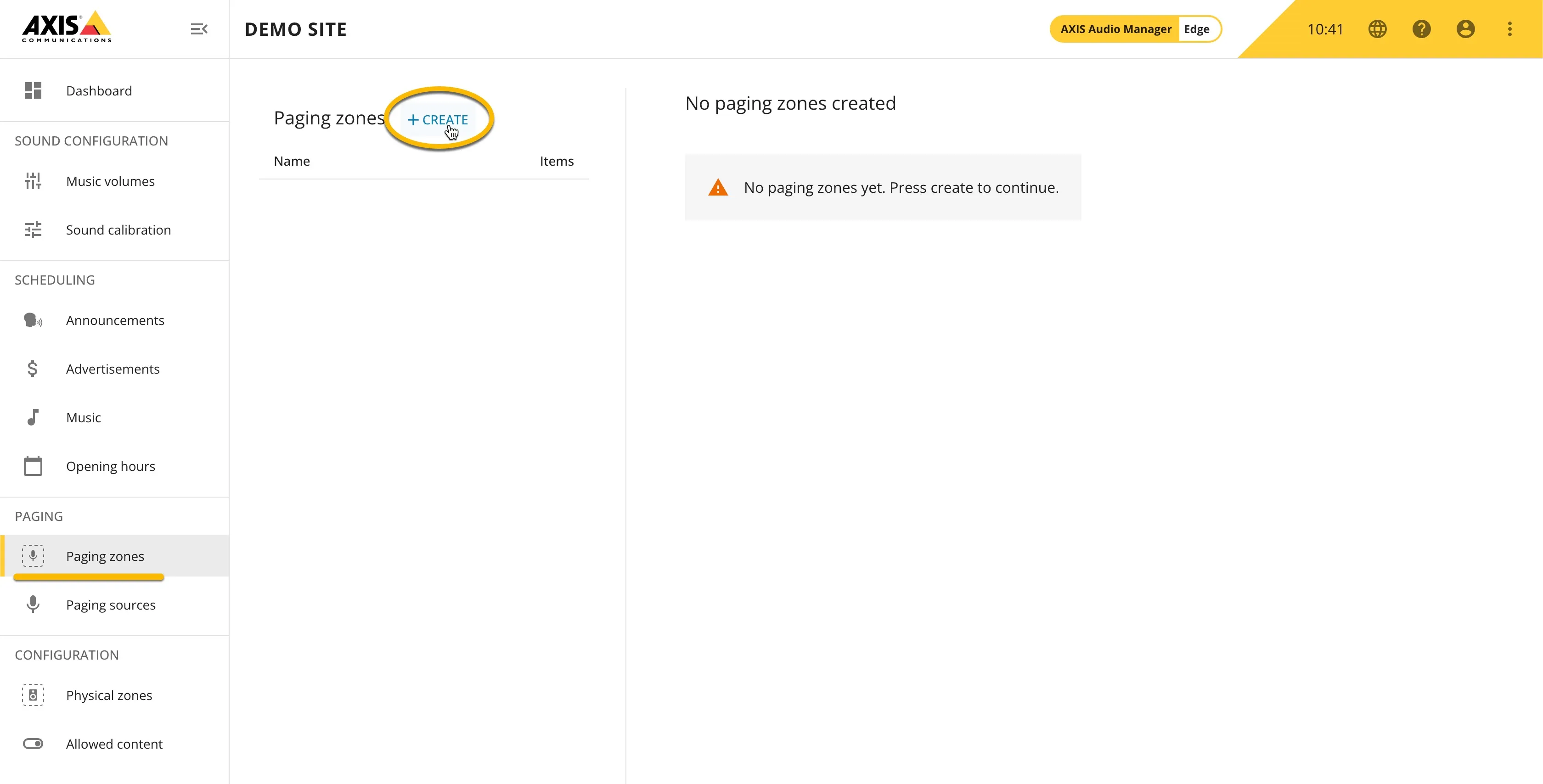Viewport: 1543px width, 784px height.
Task: Click the Dashboard grid icon
Action: pyautogui.click(x=33, y=90)
